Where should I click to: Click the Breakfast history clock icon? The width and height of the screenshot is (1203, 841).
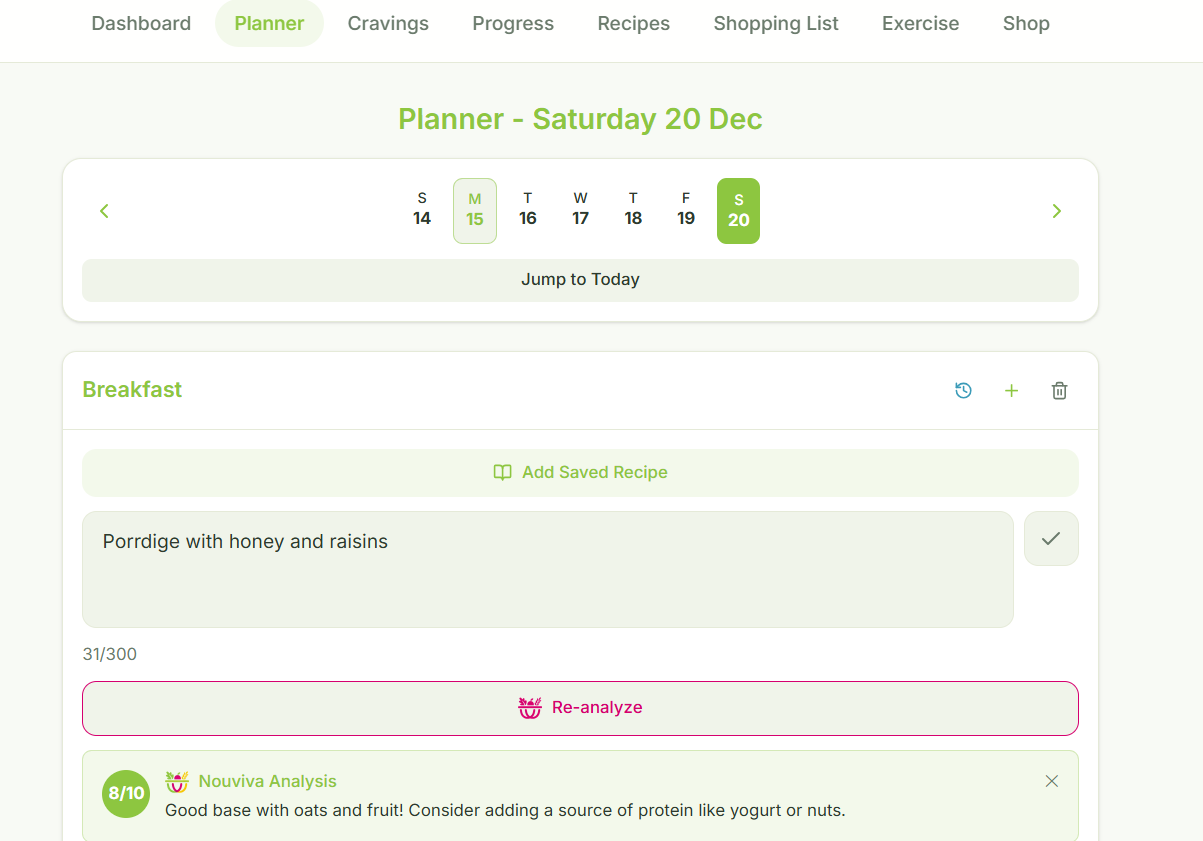pos(963,391)
